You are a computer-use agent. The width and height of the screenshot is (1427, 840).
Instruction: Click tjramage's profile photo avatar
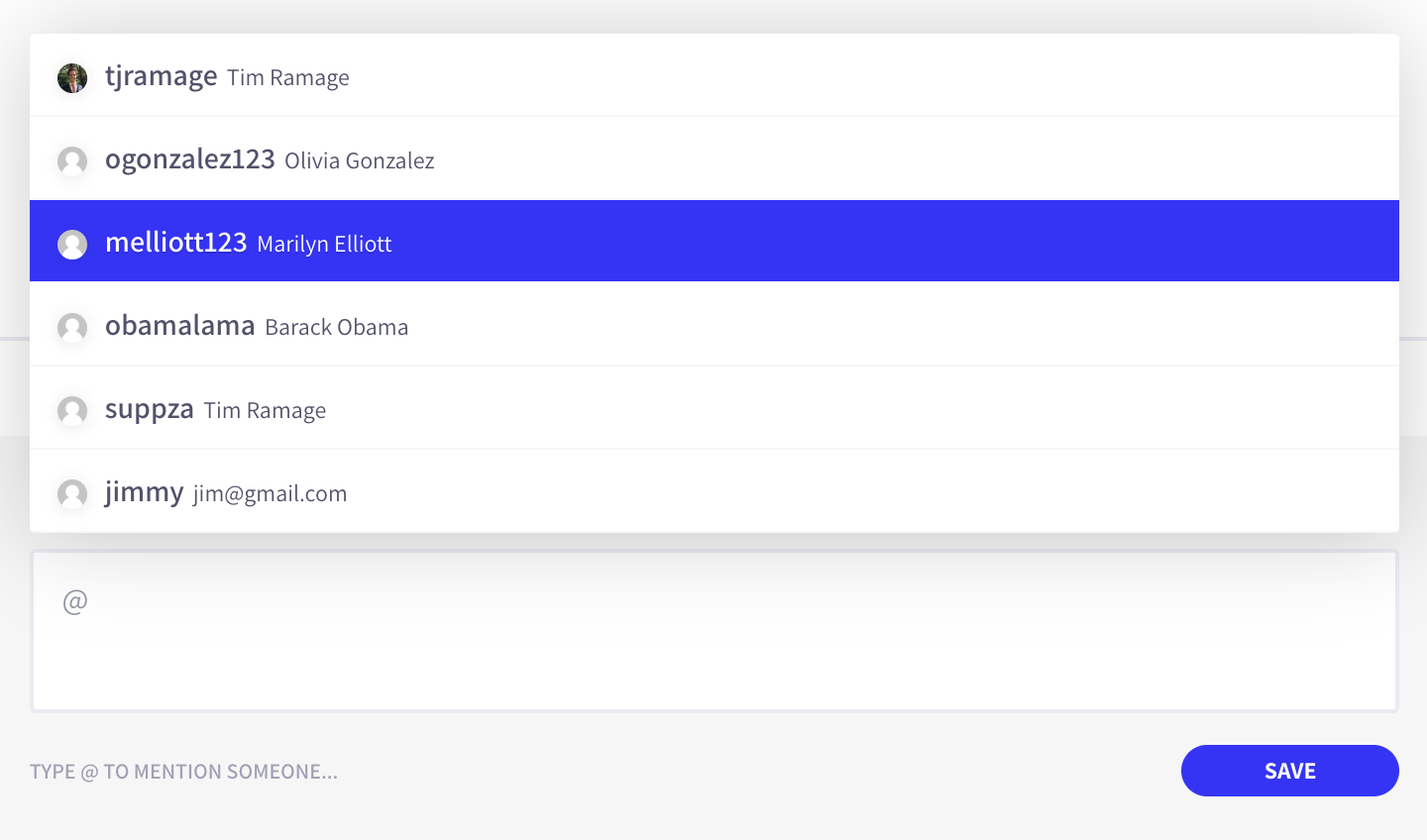(x=72, y=78)
